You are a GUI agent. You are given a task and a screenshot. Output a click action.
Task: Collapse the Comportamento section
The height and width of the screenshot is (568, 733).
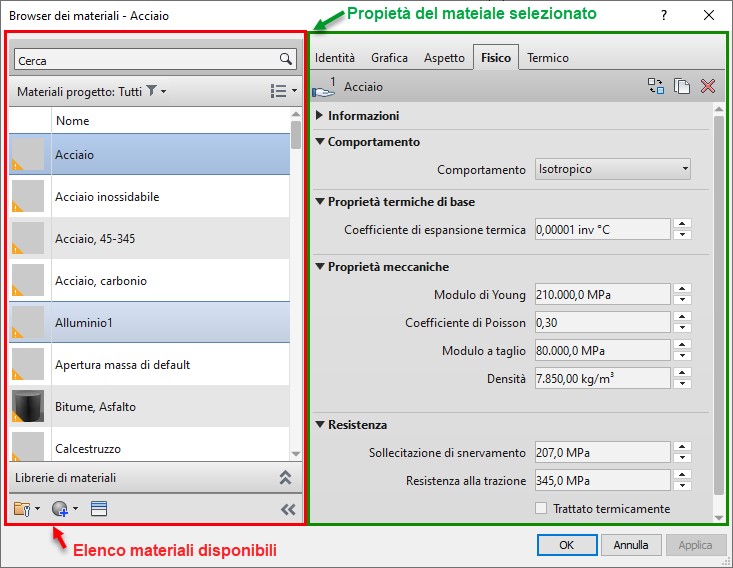click(320, 141)
